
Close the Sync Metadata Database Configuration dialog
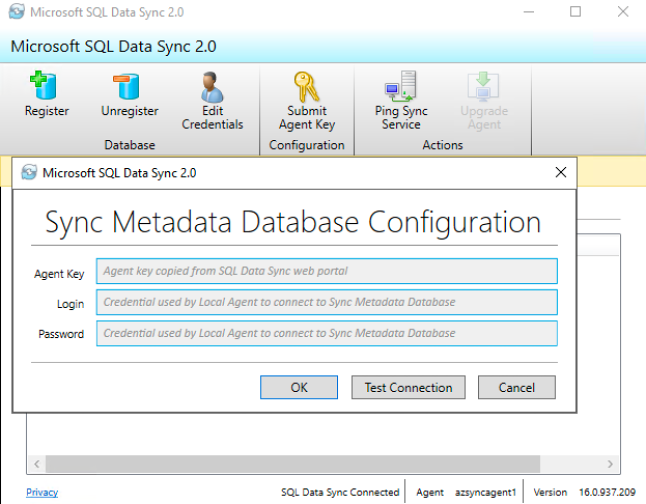(x=560, y=172)
